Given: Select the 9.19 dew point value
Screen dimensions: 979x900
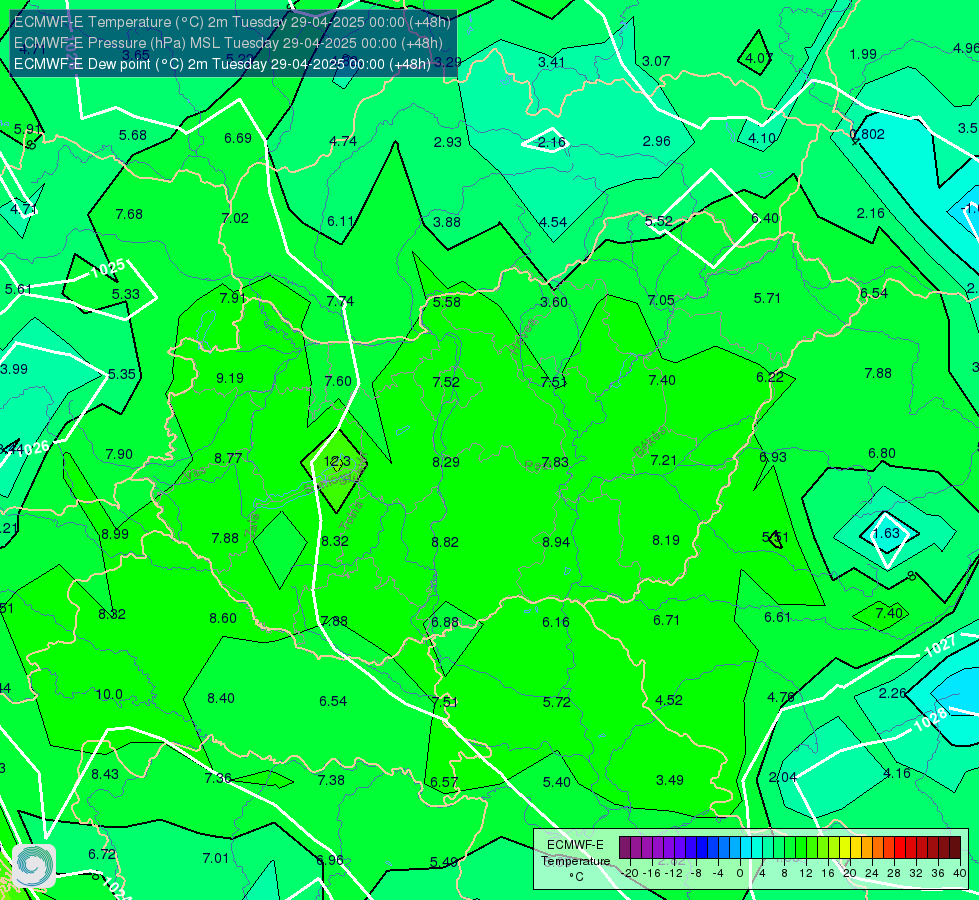Looking at the screenshot, I should coord(230,378).
